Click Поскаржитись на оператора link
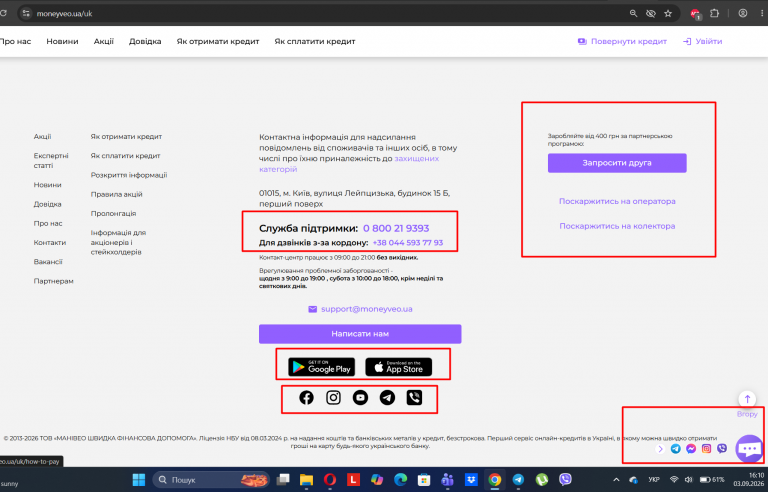Screen dimensions: 768x492 [x=617, y=201]
